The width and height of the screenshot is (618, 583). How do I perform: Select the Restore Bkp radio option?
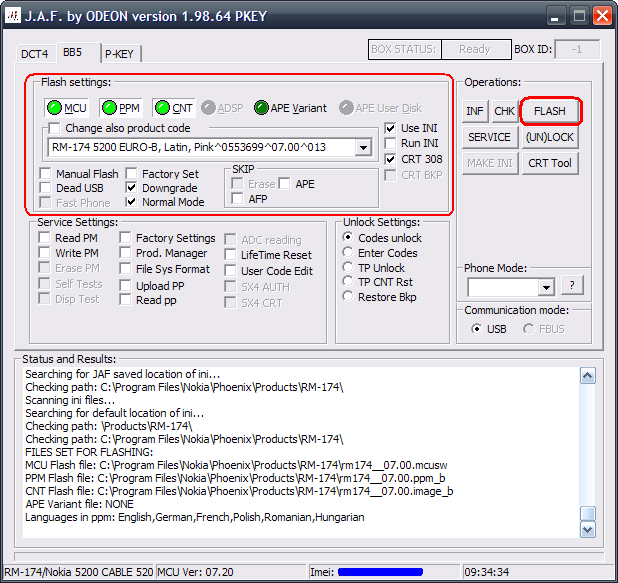(348, 296)
